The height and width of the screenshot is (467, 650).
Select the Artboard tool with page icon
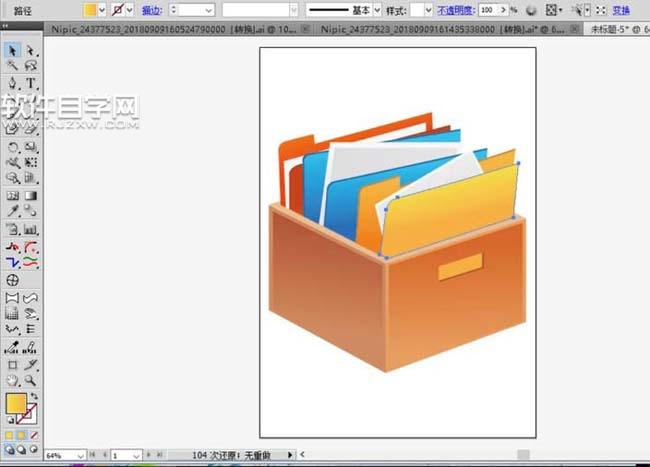tap(12, 229)
